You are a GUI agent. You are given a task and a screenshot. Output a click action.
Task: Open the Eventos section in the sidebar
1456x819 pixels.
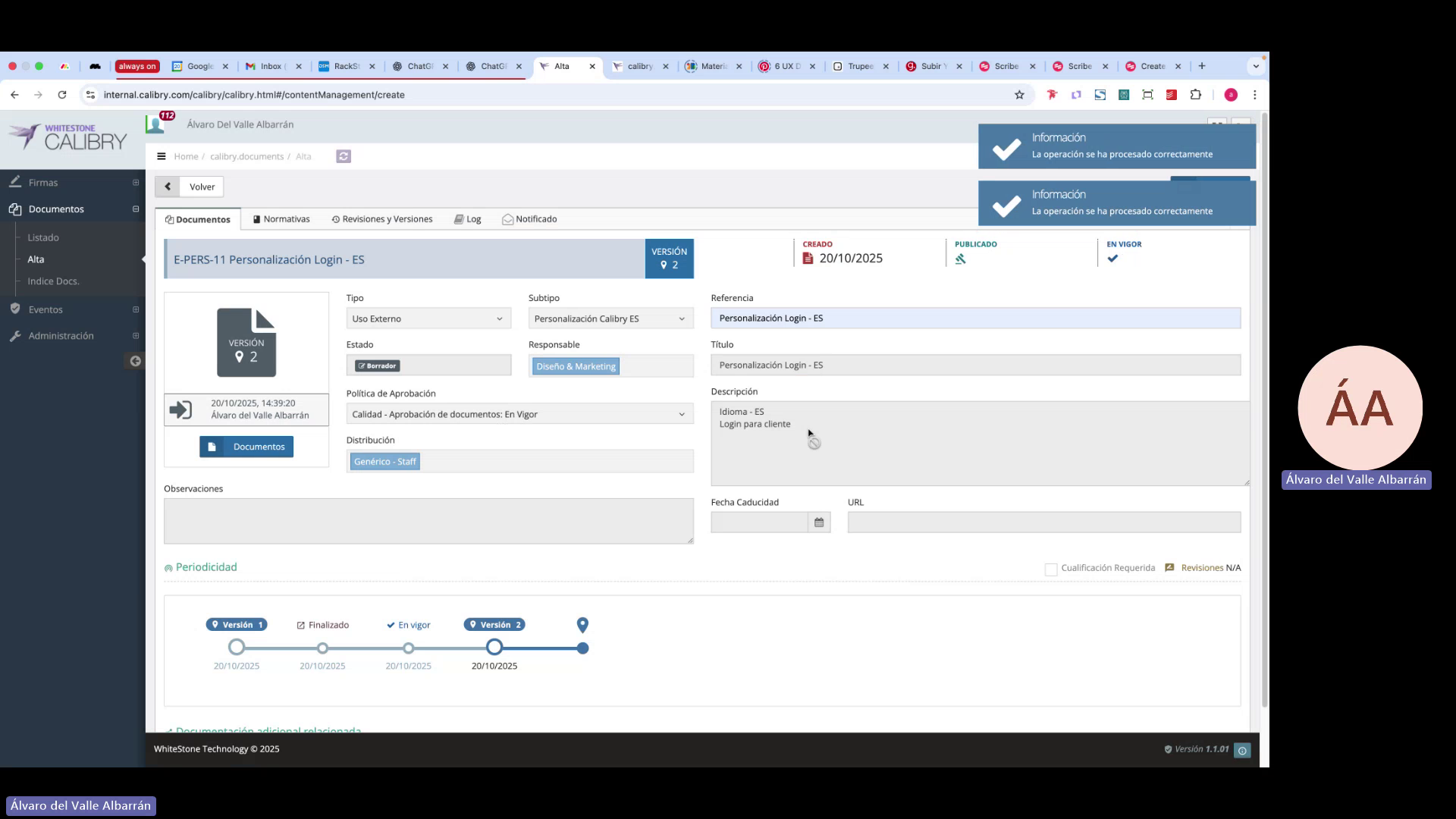(x=45, y=309)
